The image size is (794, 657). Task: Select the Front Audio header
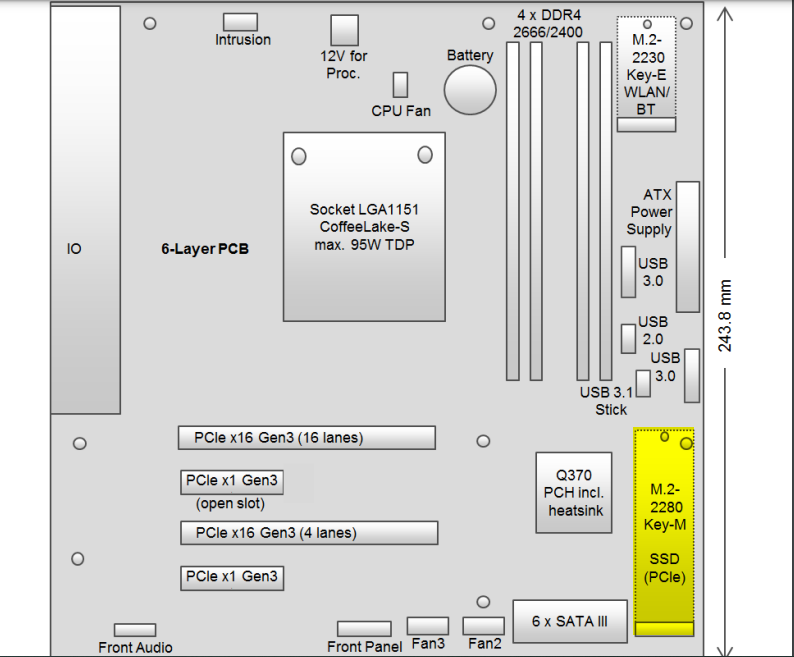pyautogui.click(x=135, y=630)
